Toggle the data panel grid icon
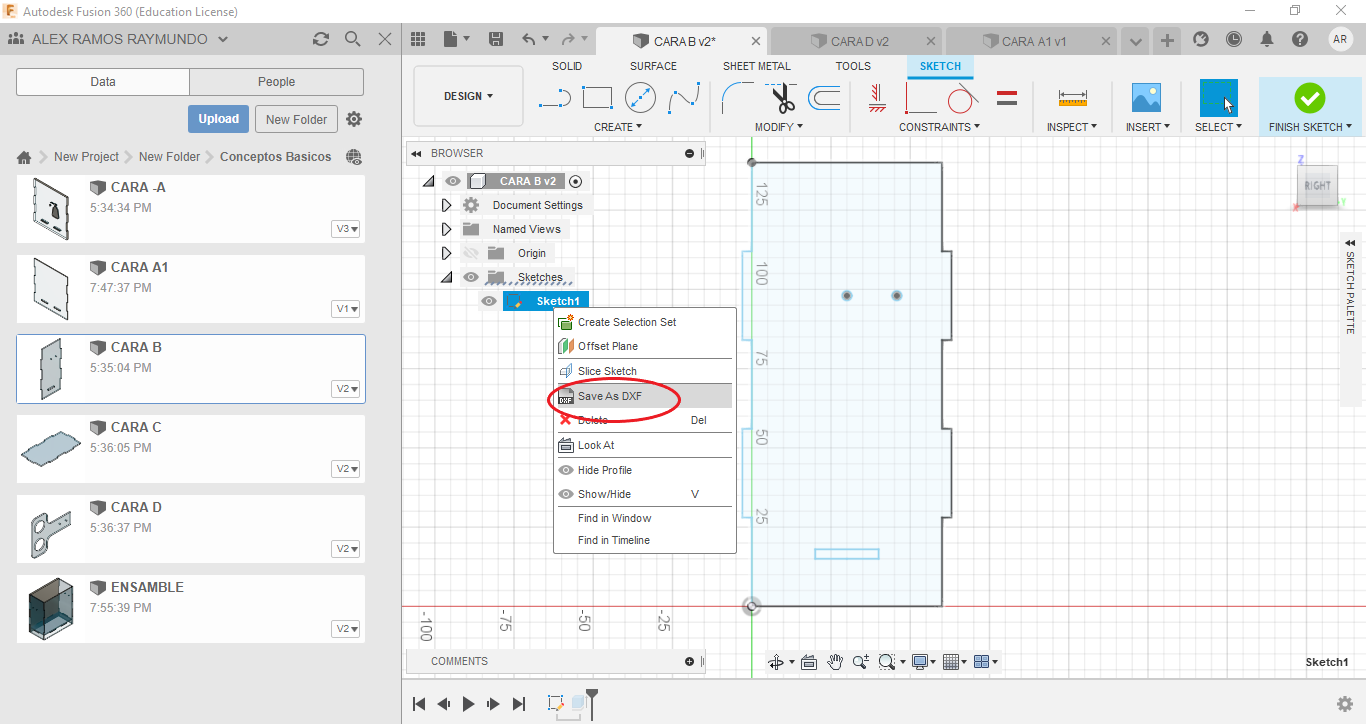The width and height of the screenshot is (1366, 724). 418,39
